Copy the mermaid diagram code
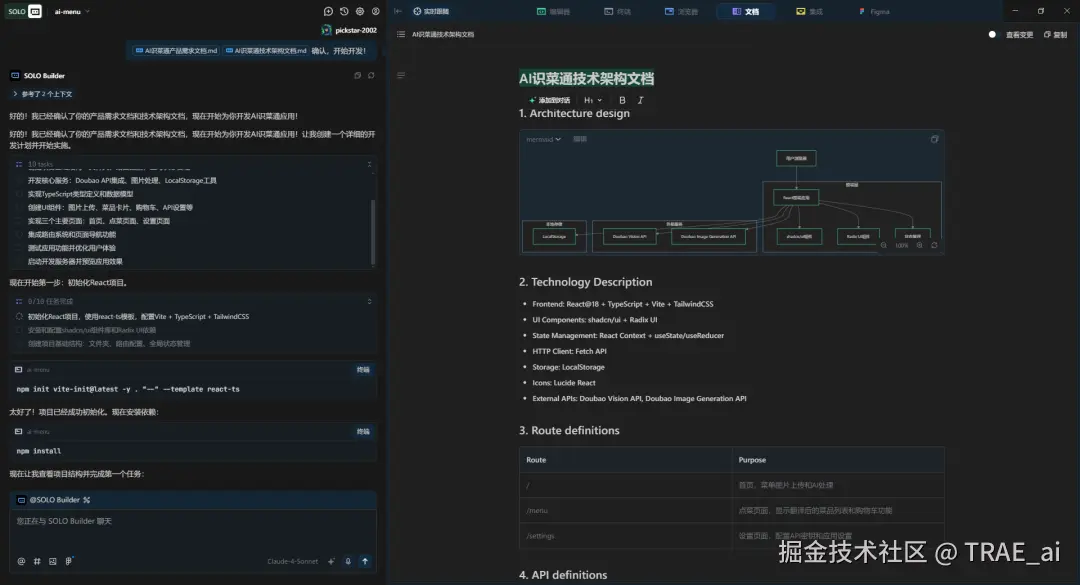Screen dimensions: 1080x585 (935, 139)
